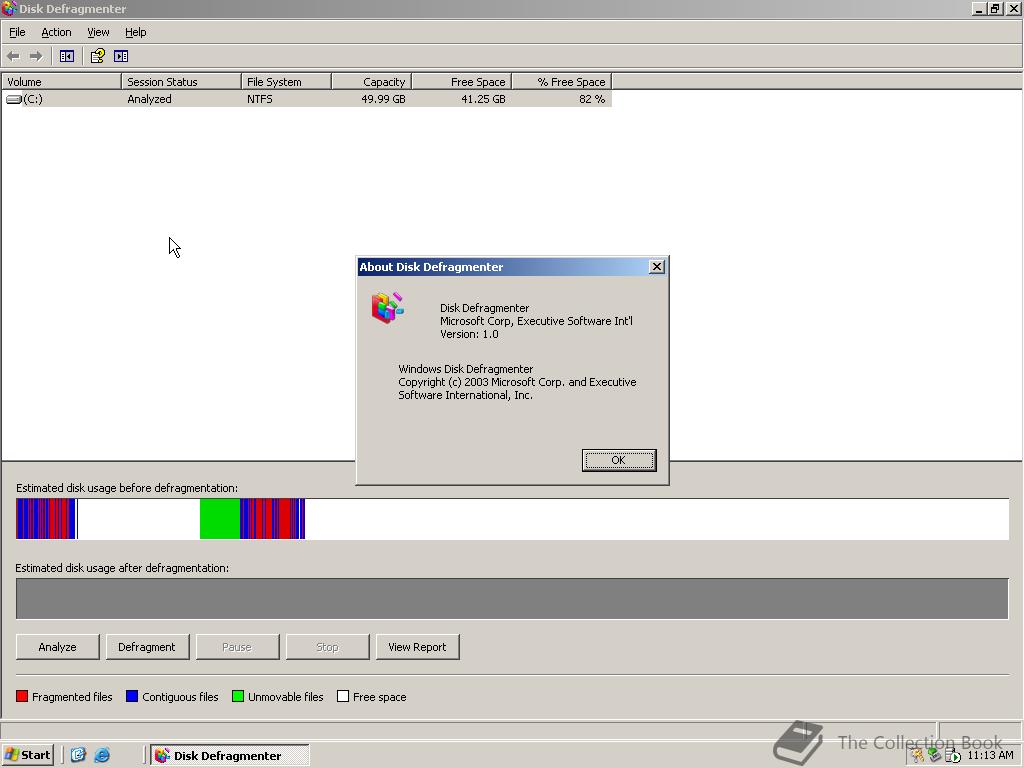Click the Defragmenter icon in About dialog

[388, 308]
